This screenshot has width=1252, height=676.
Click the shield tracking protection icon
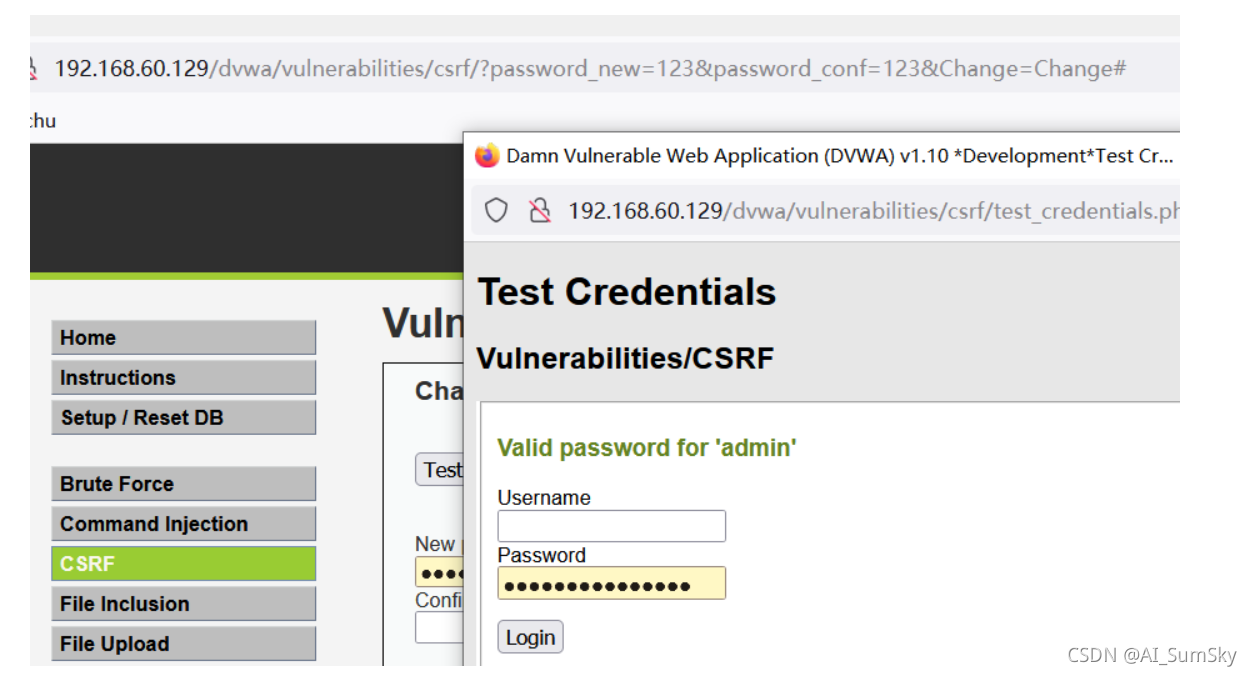tap(497, 211)
